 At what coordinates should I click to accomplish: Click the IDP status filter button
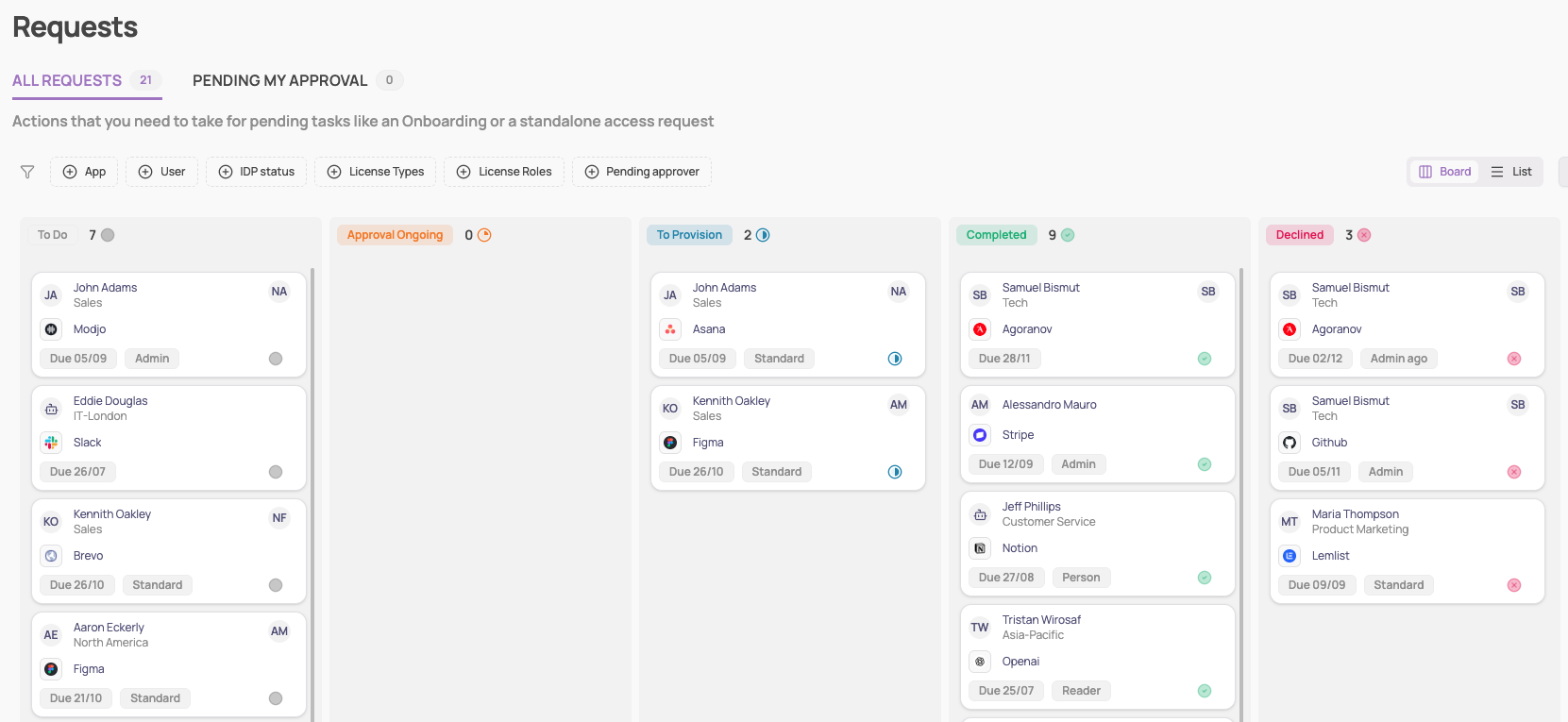[256, 172]
